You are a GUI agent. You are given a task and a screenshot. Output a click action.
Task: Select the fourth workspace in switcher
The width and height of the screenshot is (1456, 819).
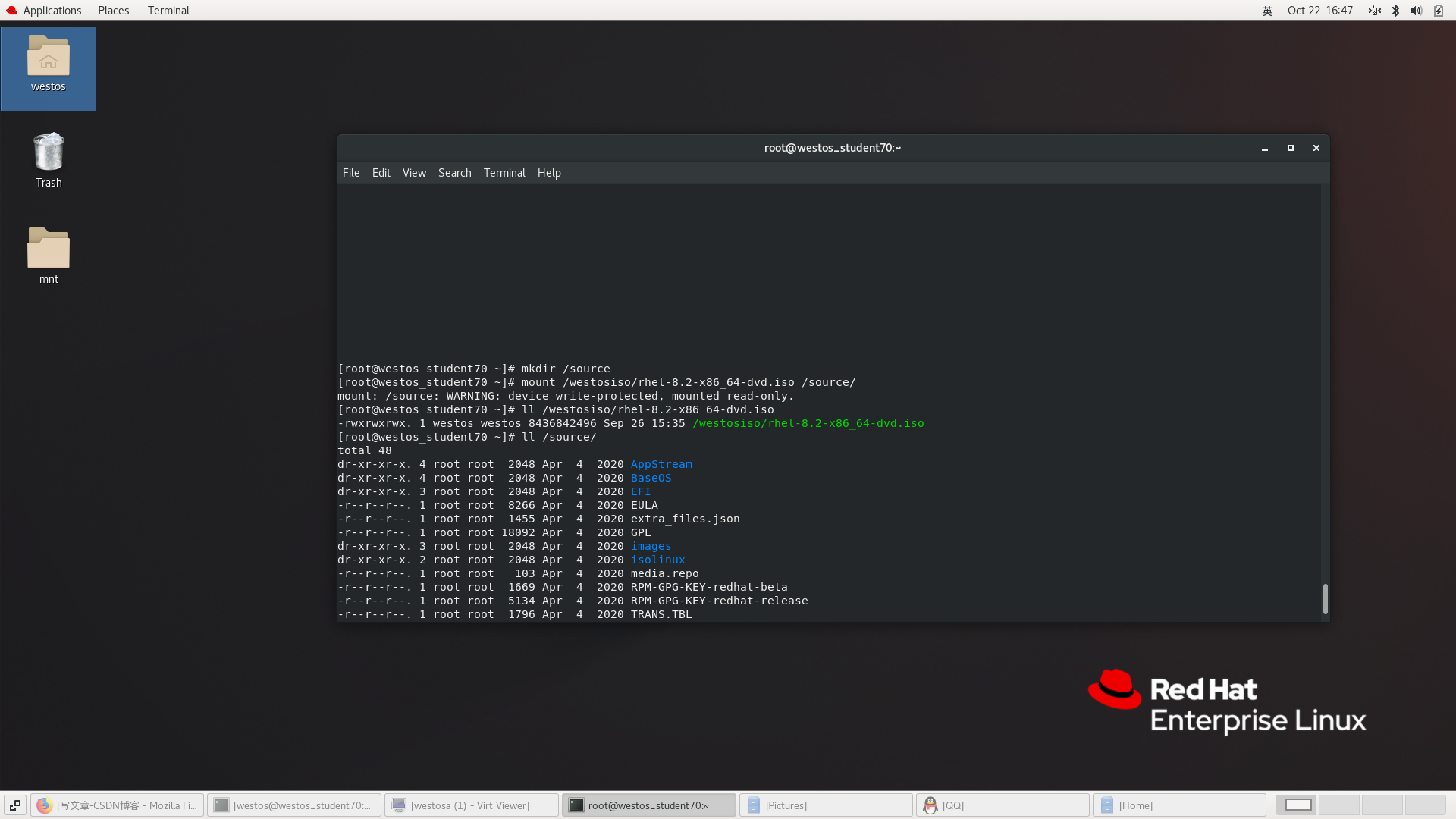1426,805
